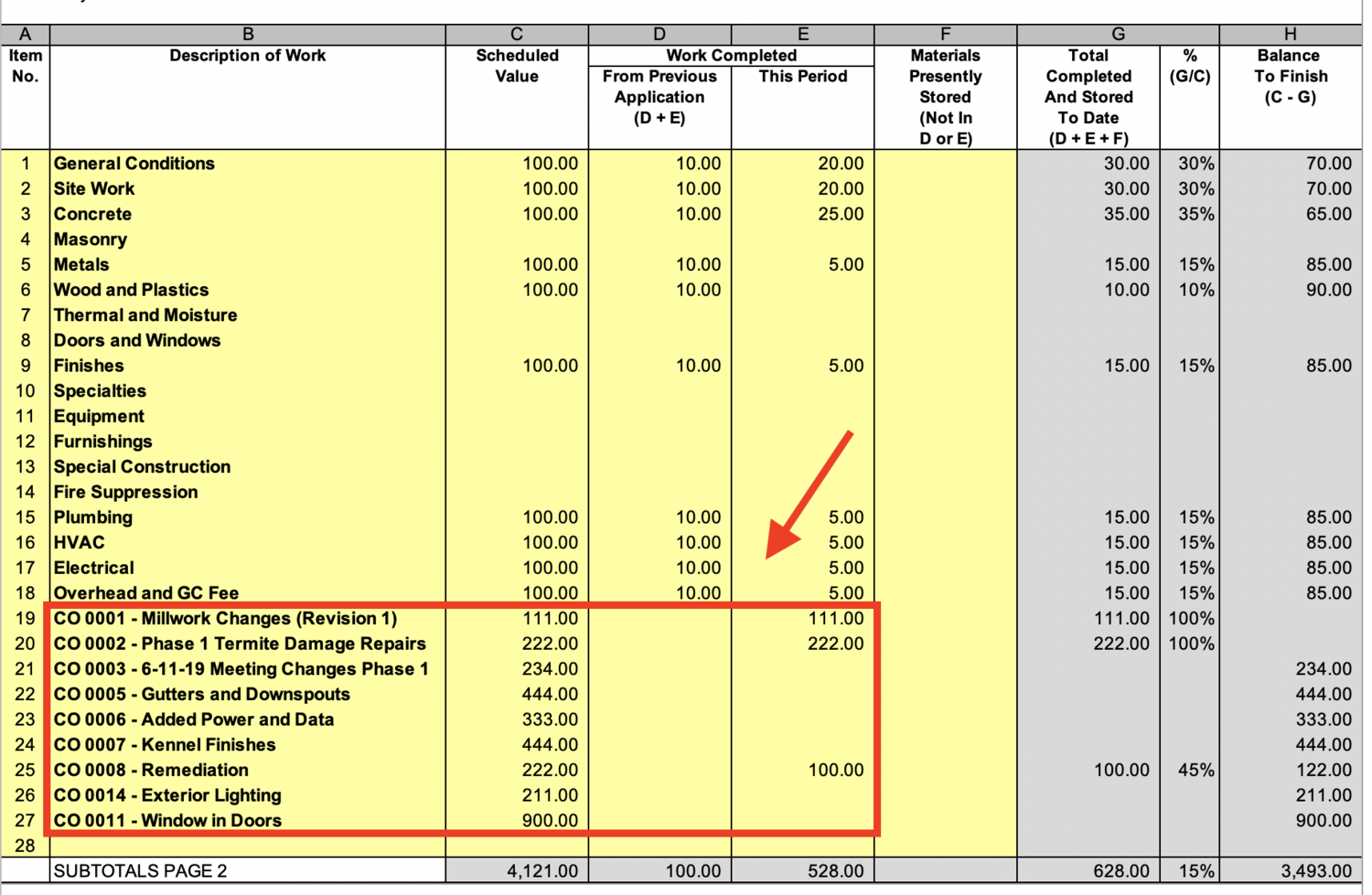Click subtotal total completed 628.00
Viewport: 1372px width, 895px height.
[1121, 871]
